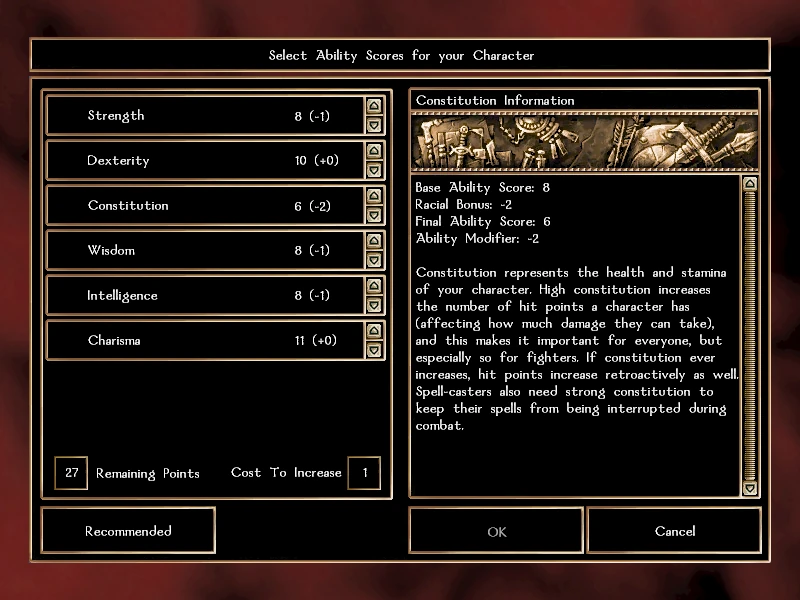Decrease Strength with the down arrow
The height and width of the screenshot is (600, 800).
pyautogui.click(x=374, y=125)
